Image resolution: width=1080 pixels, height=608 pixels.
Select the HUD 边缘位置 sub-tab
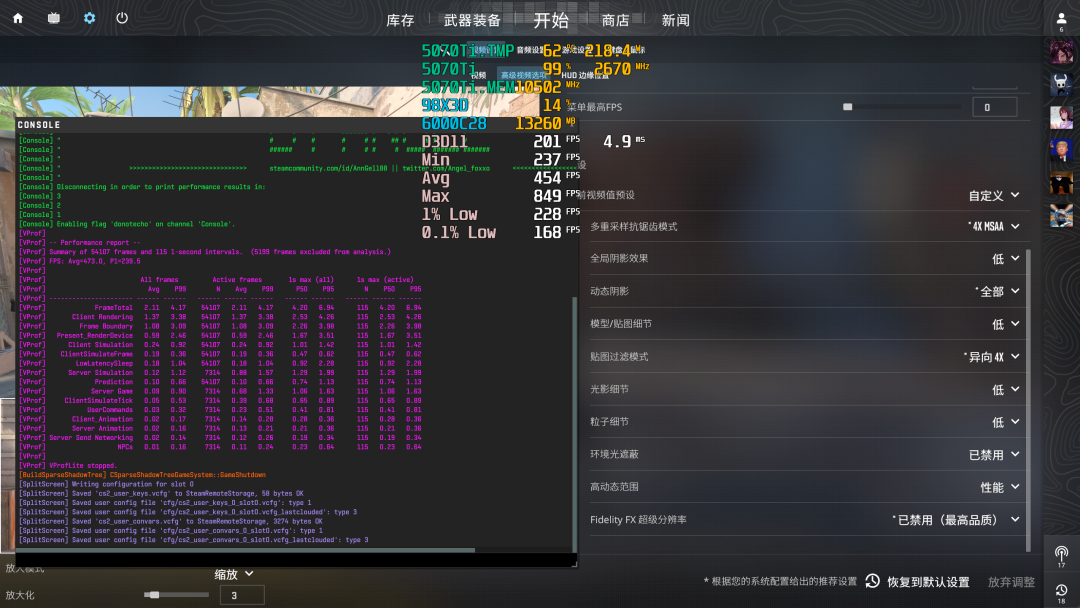click(x=585, y=75)
